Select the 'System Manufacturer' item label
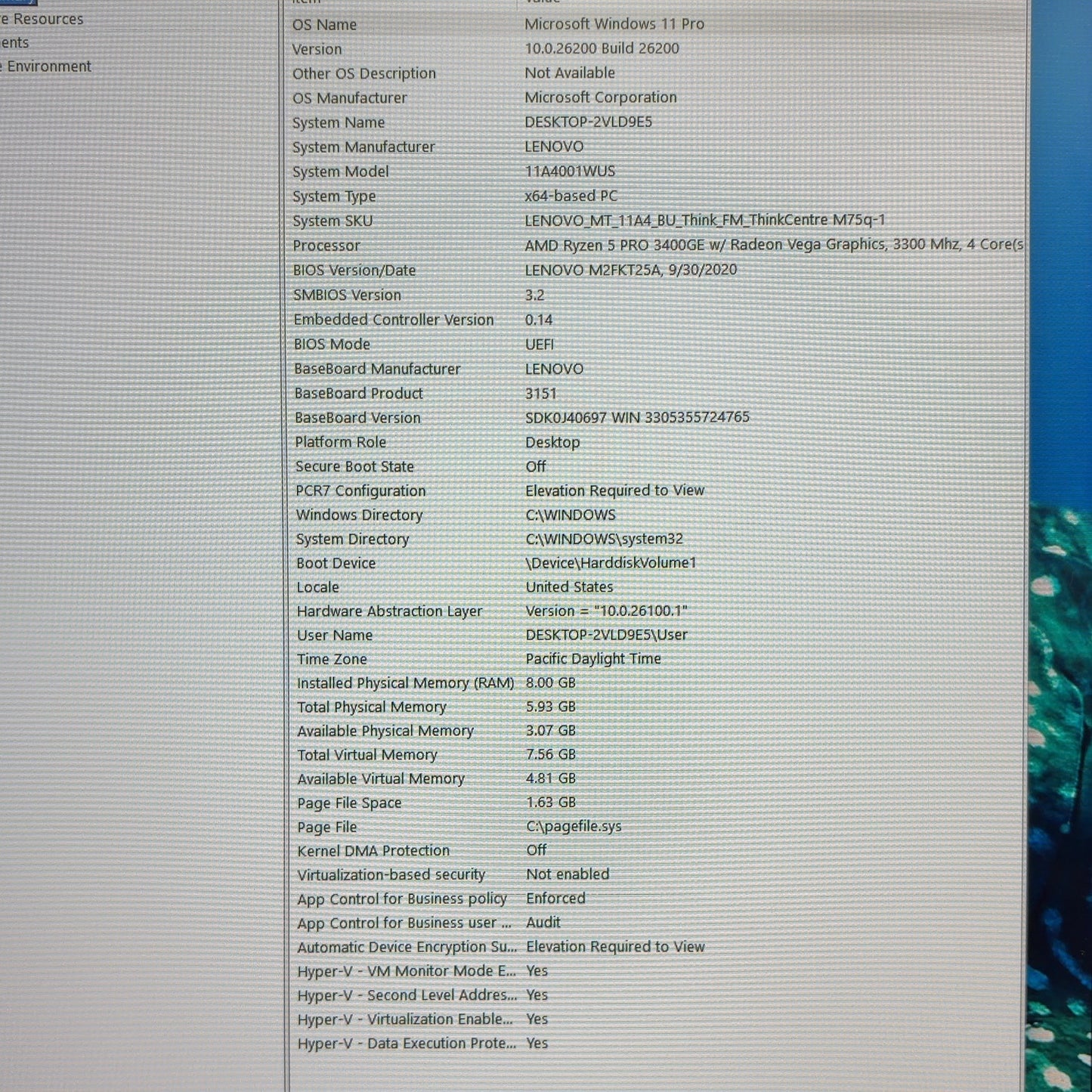The height and width of the screenshot is (1092, 1092). [x=364, y=147]
